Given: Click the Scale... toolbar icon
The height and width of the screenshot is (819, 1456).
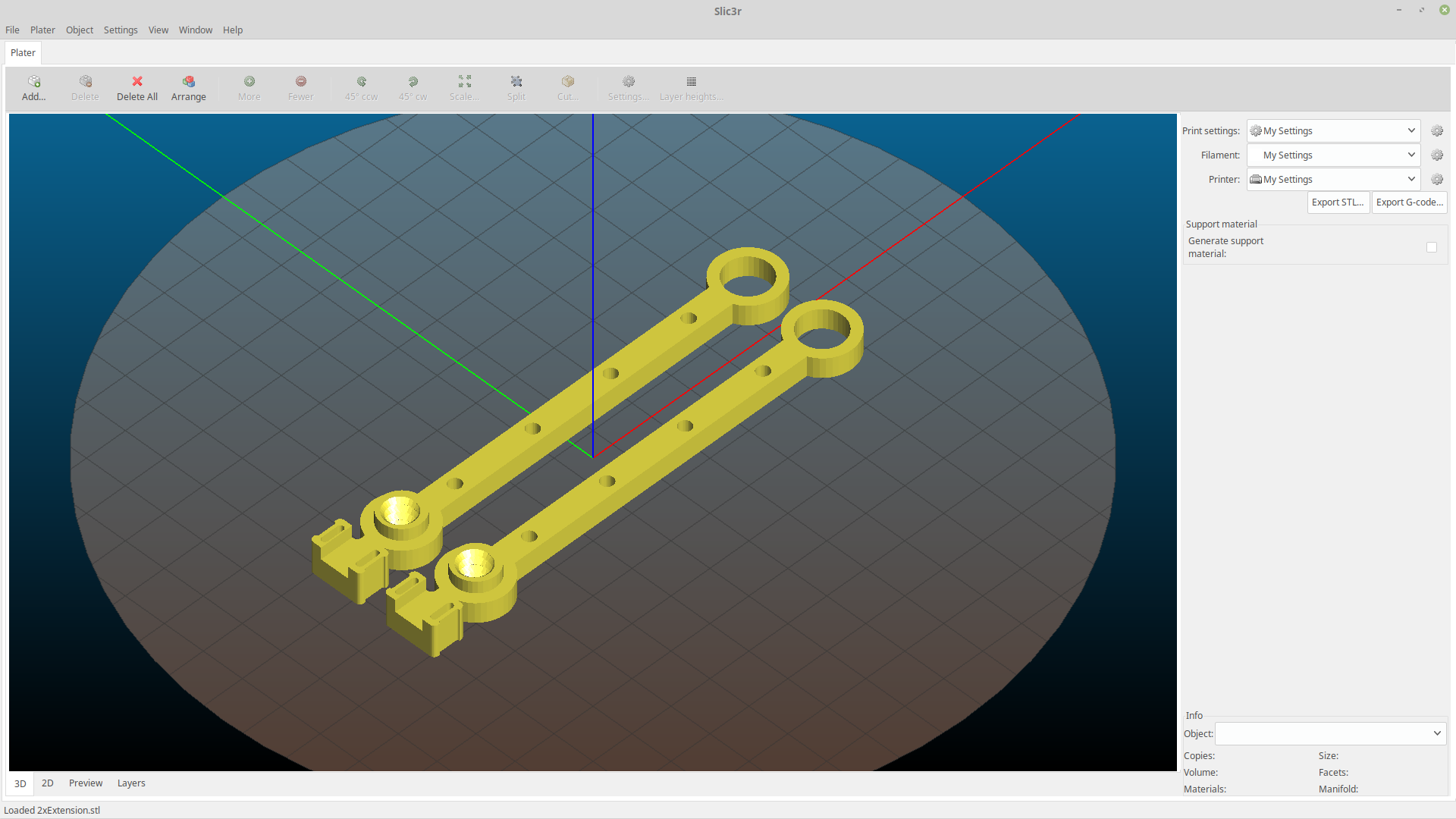Looking at the screenshot, I should point(465,81).
